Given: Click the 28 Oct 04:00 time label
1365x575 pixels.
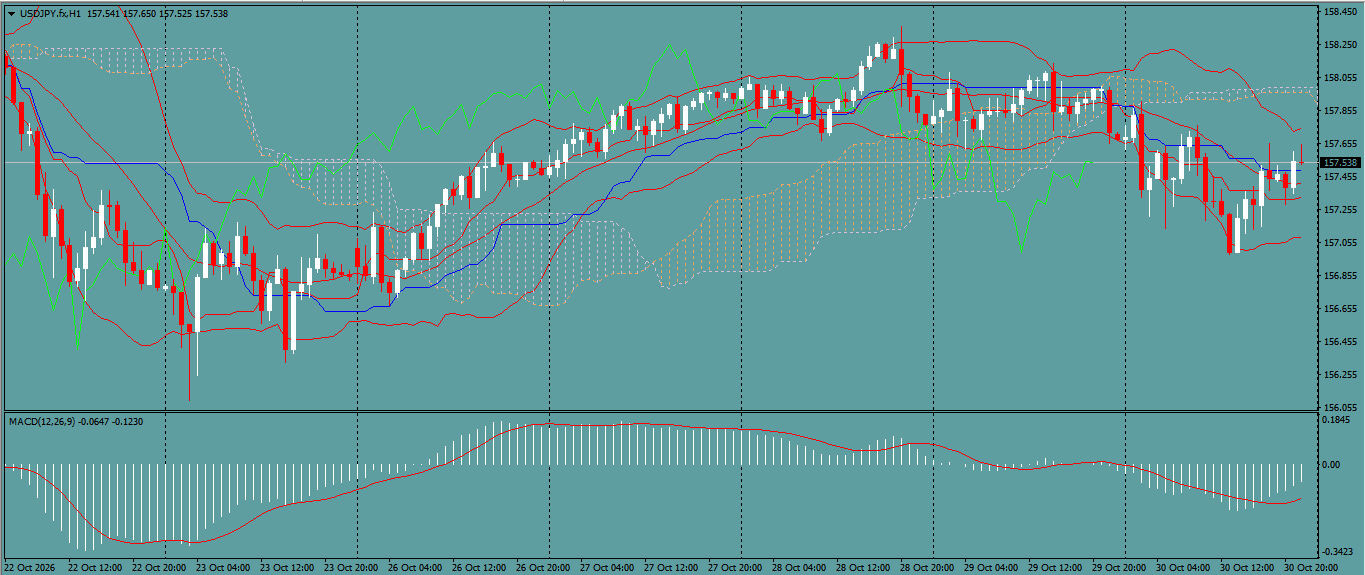Looking at the screenshot, I should click(x=798, y=567).
